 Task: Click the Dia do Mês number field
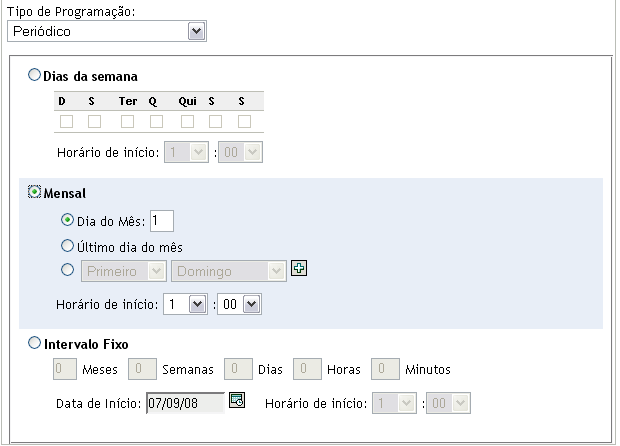coord(160,220)
